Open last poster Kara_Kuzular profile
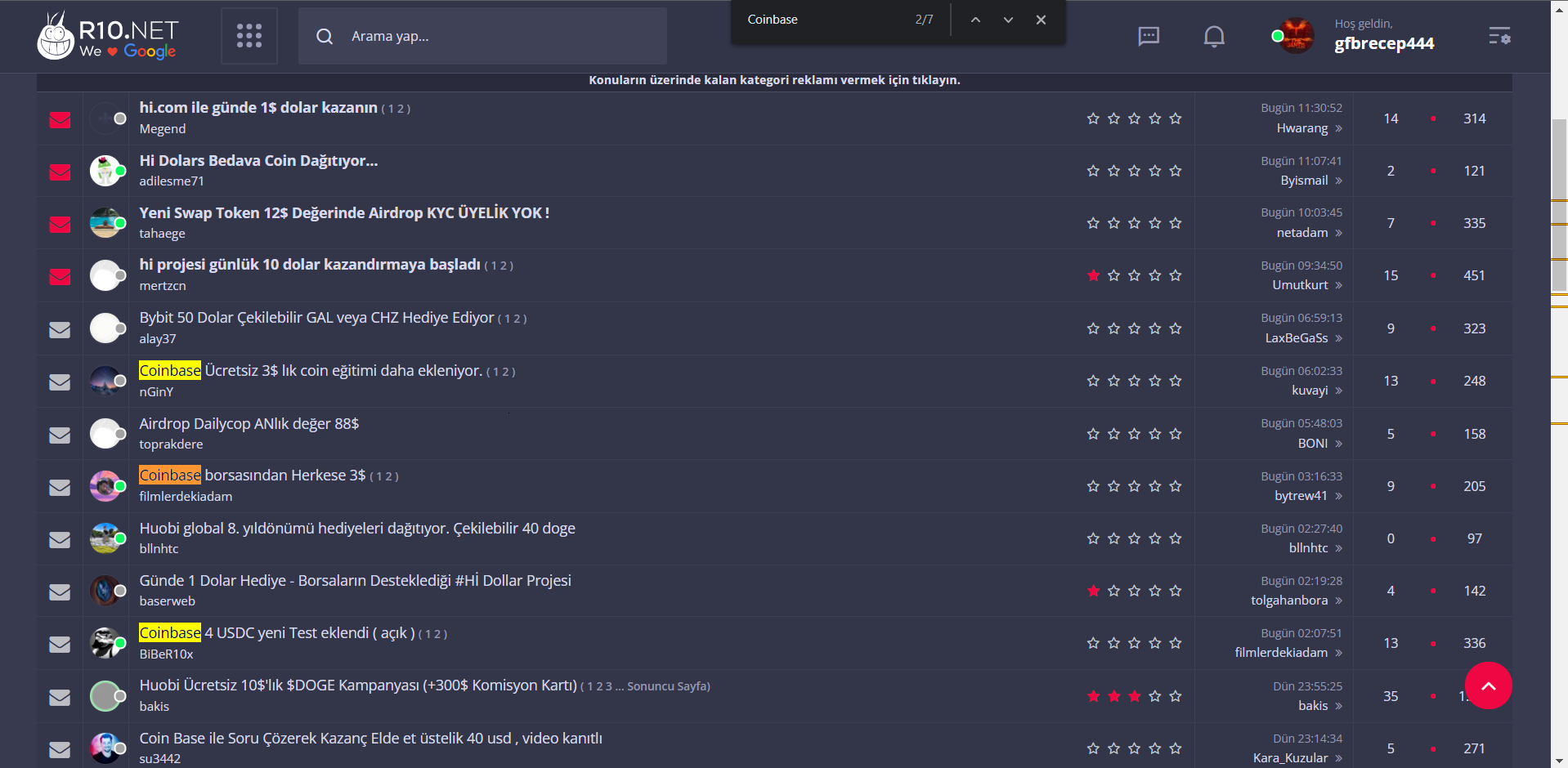This screenshot has height=768, width=1568. click(x=1291, y=758)
